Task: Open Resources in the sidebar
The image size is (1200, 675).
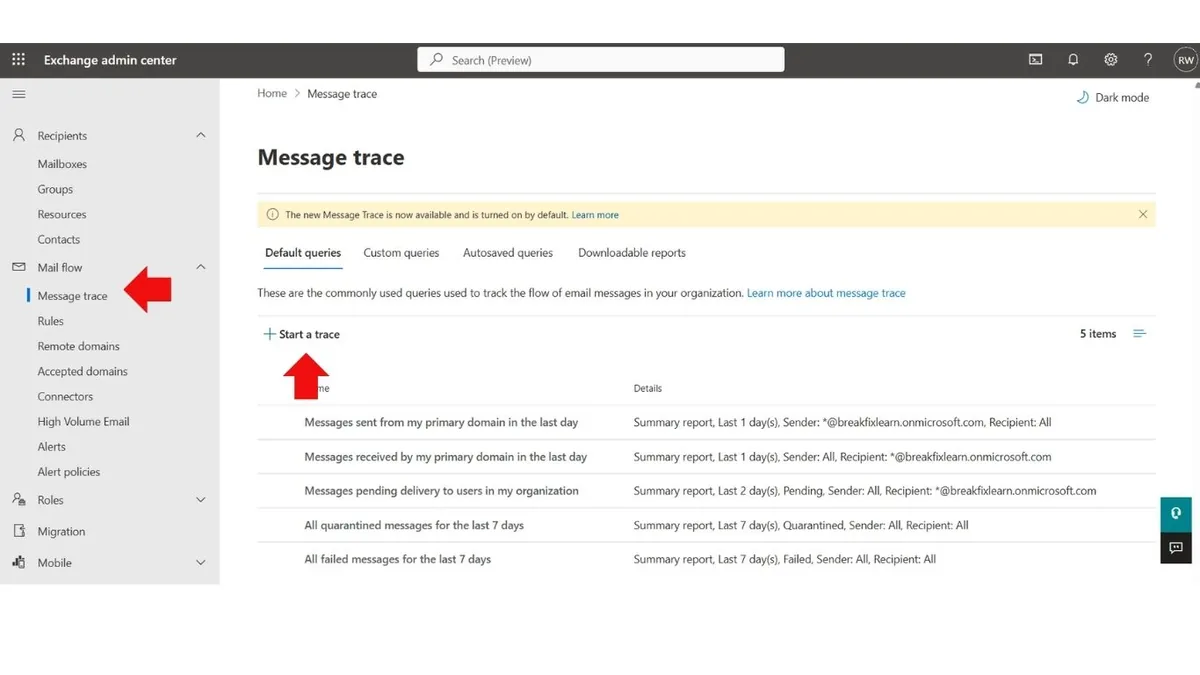Action: tap(62, 214)
